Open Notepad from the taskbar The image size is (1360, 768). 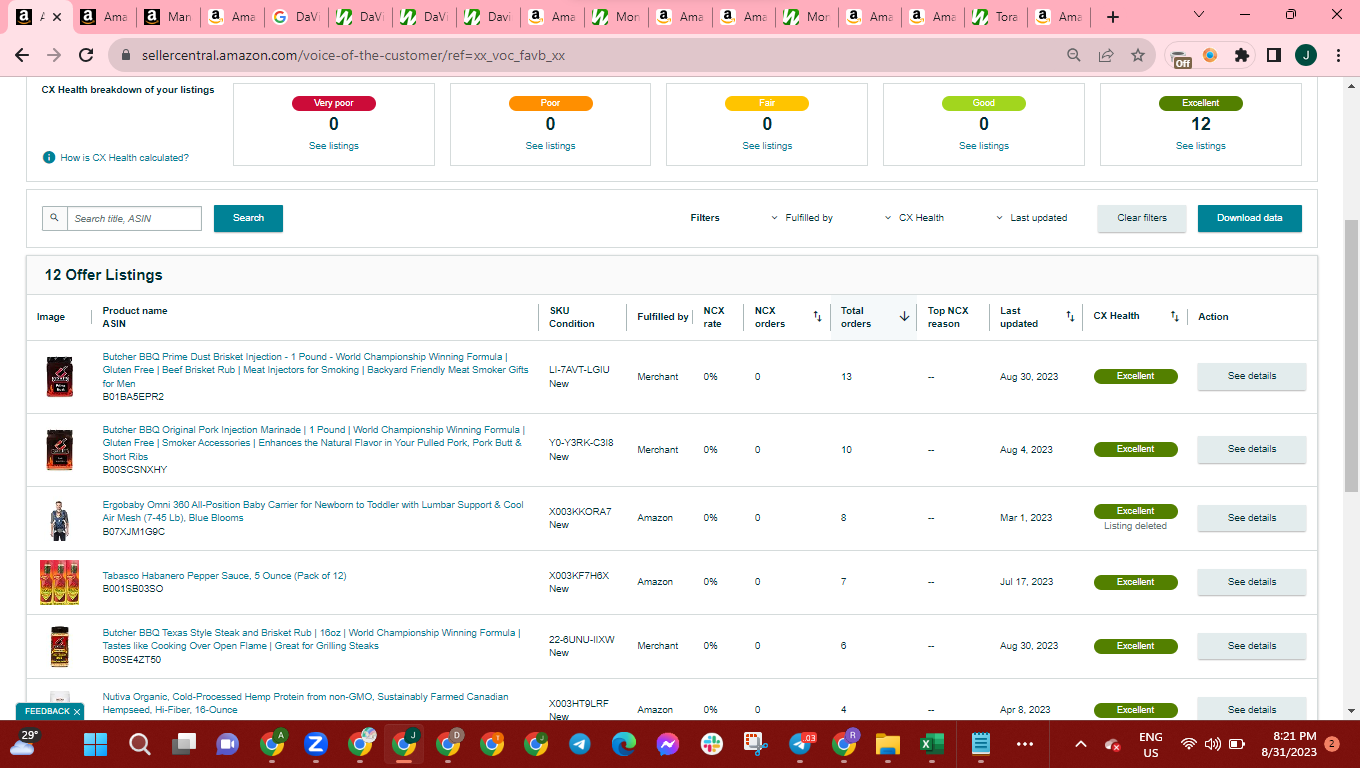pos(980,744)
